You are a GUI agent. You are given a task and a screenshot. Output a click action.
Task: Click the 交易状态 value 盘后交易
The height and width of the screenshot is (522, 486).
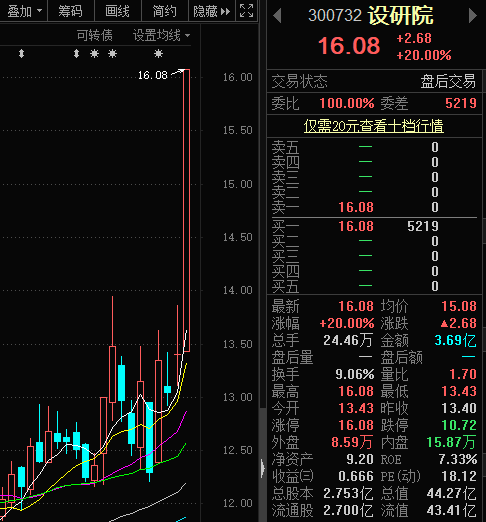tap(448, 81)
